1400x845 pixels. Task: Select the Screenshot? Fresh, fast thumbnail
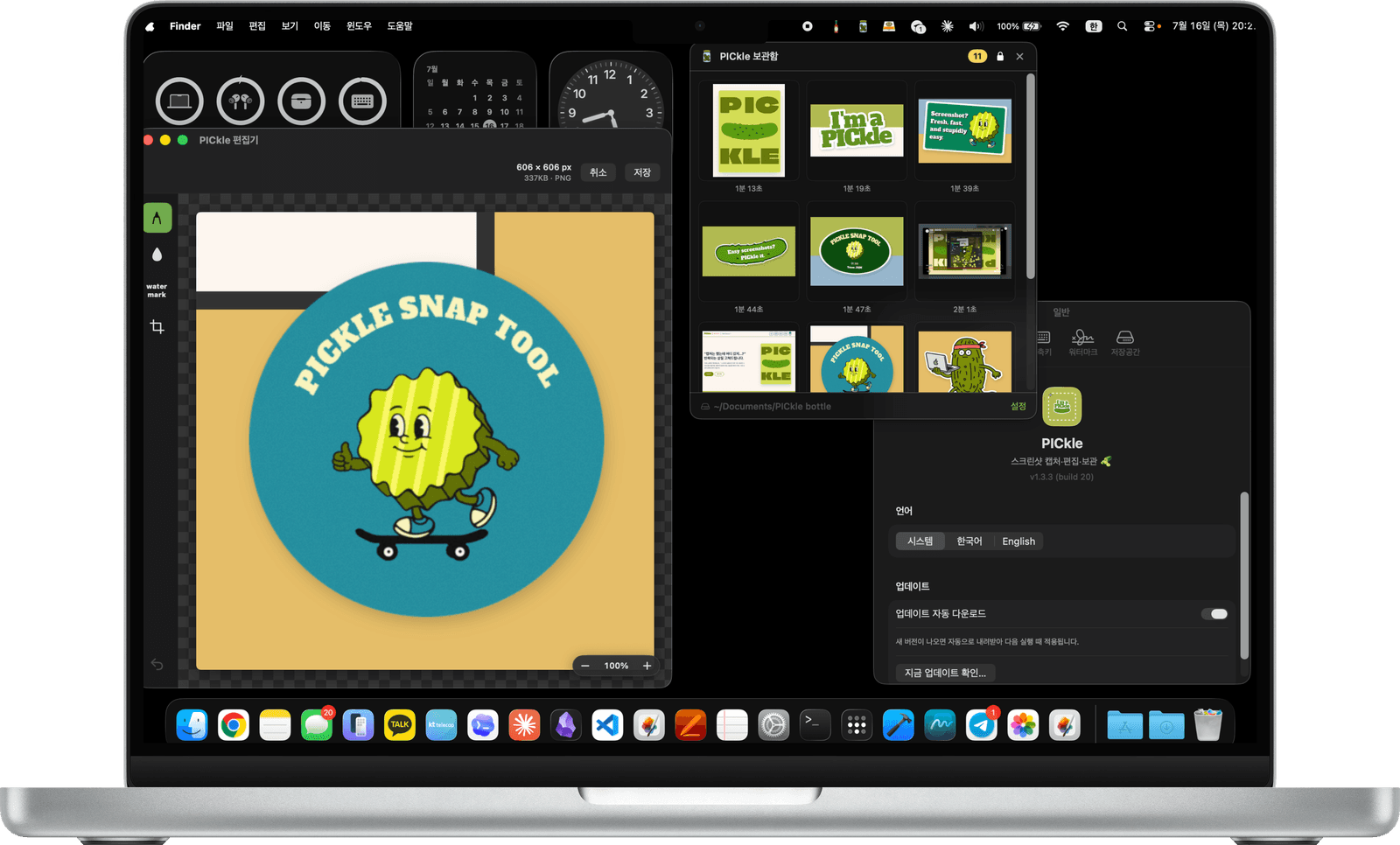965,130
